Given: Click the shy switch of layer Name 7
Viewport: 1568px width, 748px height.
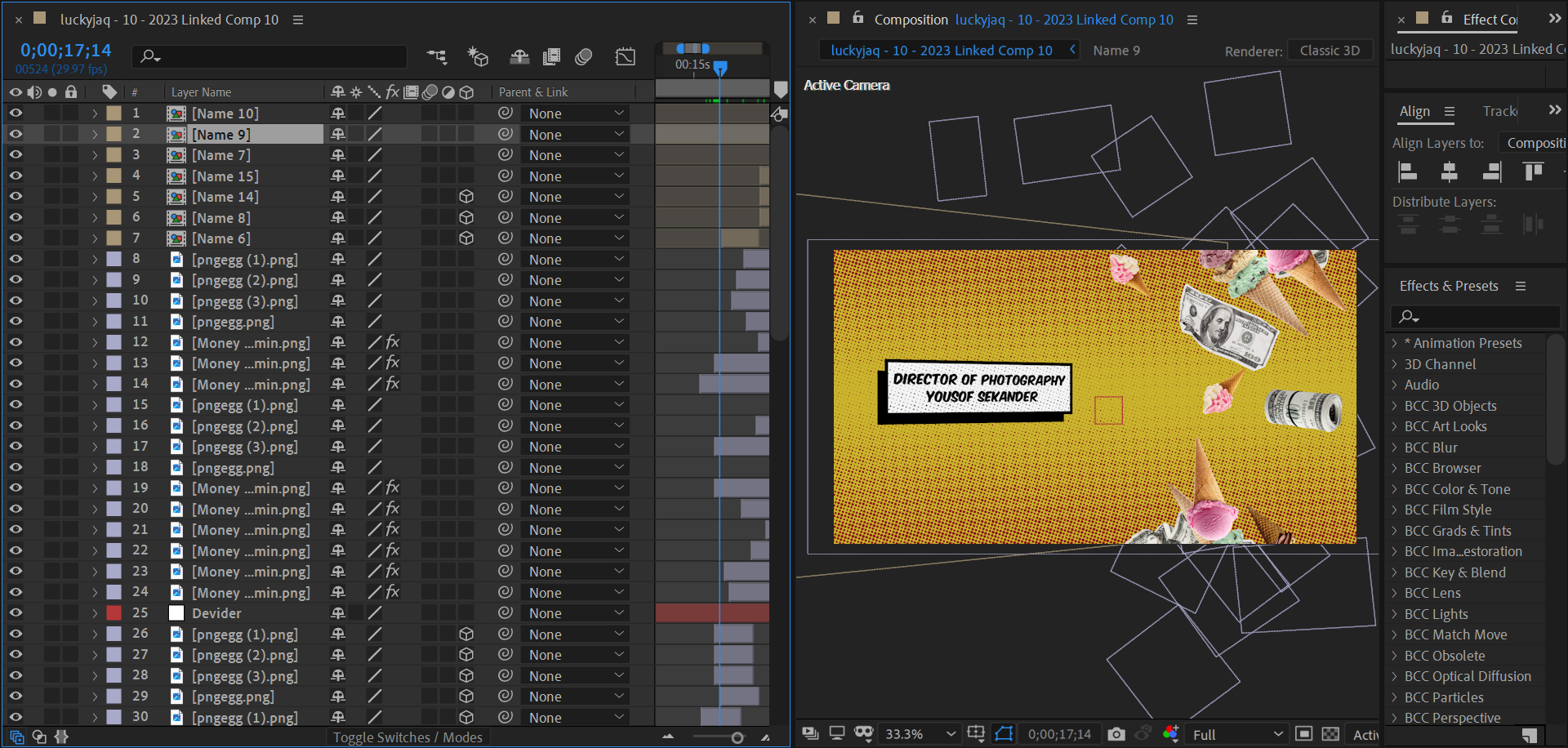Looking at the screenshot, I should 337,155.
